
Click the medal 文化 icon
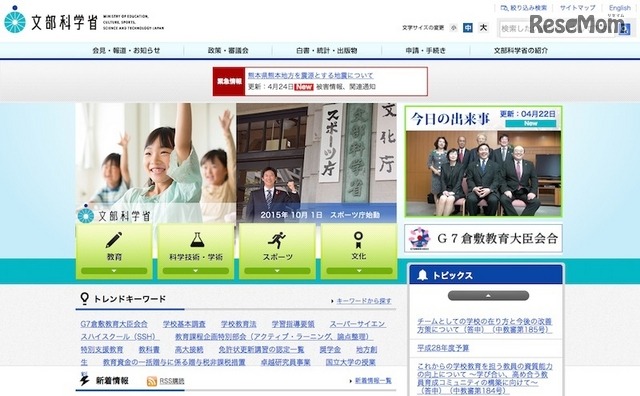click(358, 240)
